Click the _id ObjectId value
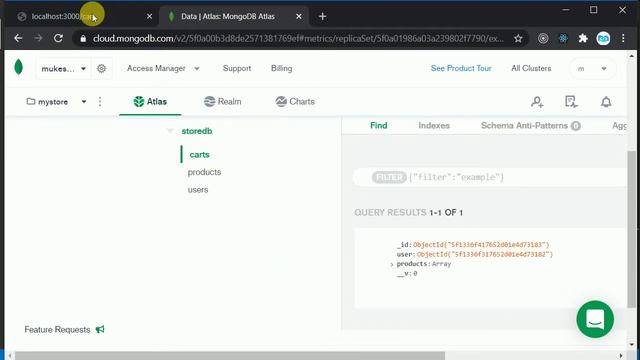The image size is (640, 360). pos(481,244)
